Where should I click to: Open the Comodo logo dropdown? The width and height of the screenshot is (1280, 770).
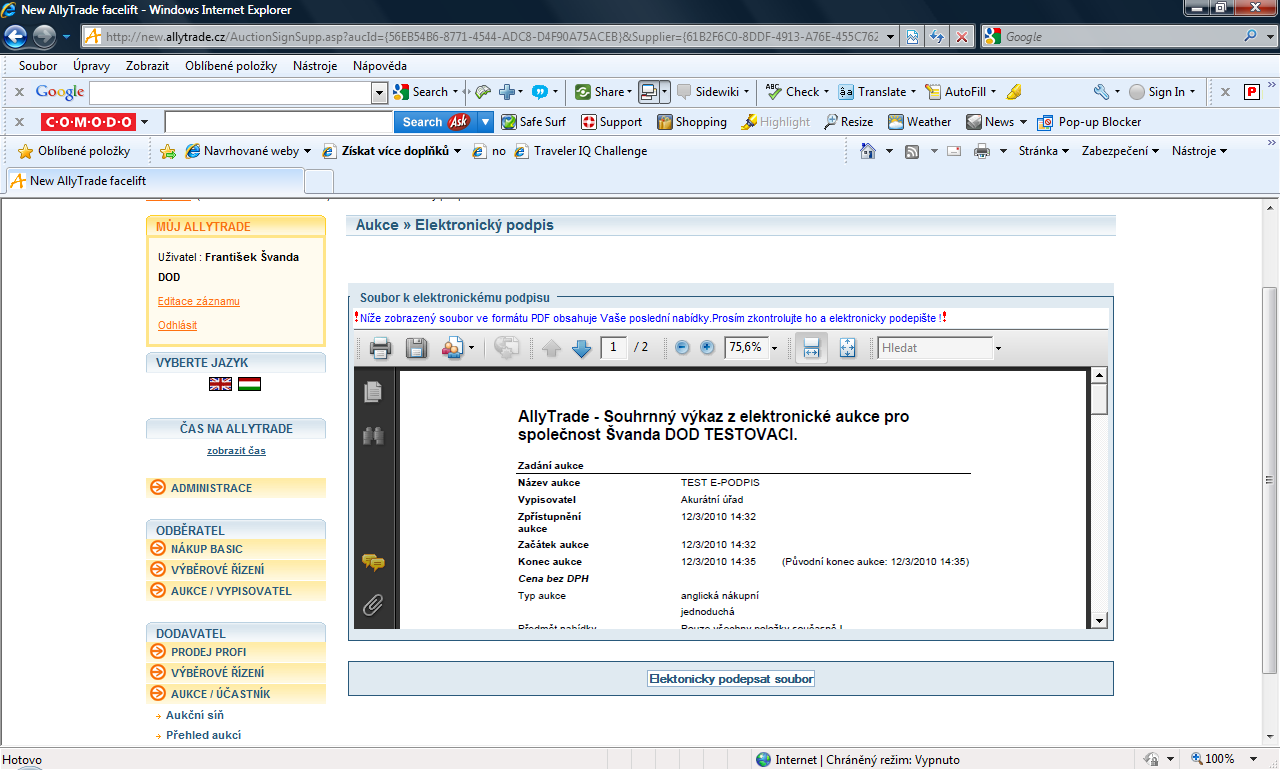[x=145, y=122]
